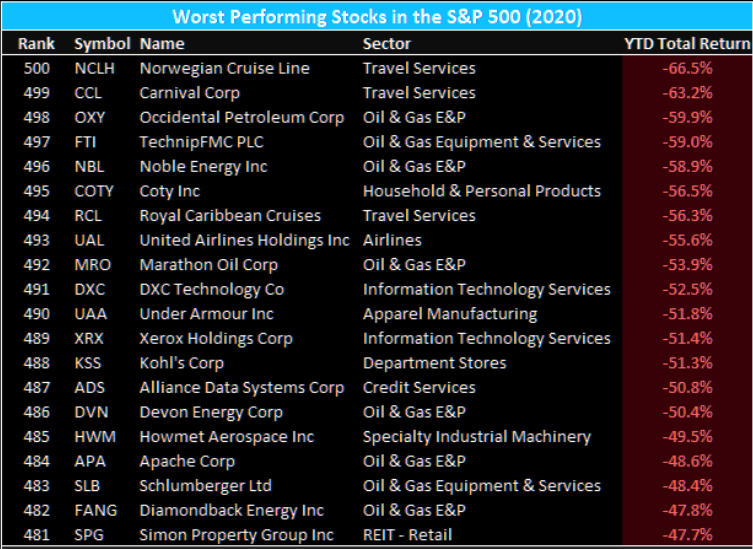The width and height of the screenshot is (753, 549).
Task: Select the Department Stores sector cell
Action: click(435, 363)
